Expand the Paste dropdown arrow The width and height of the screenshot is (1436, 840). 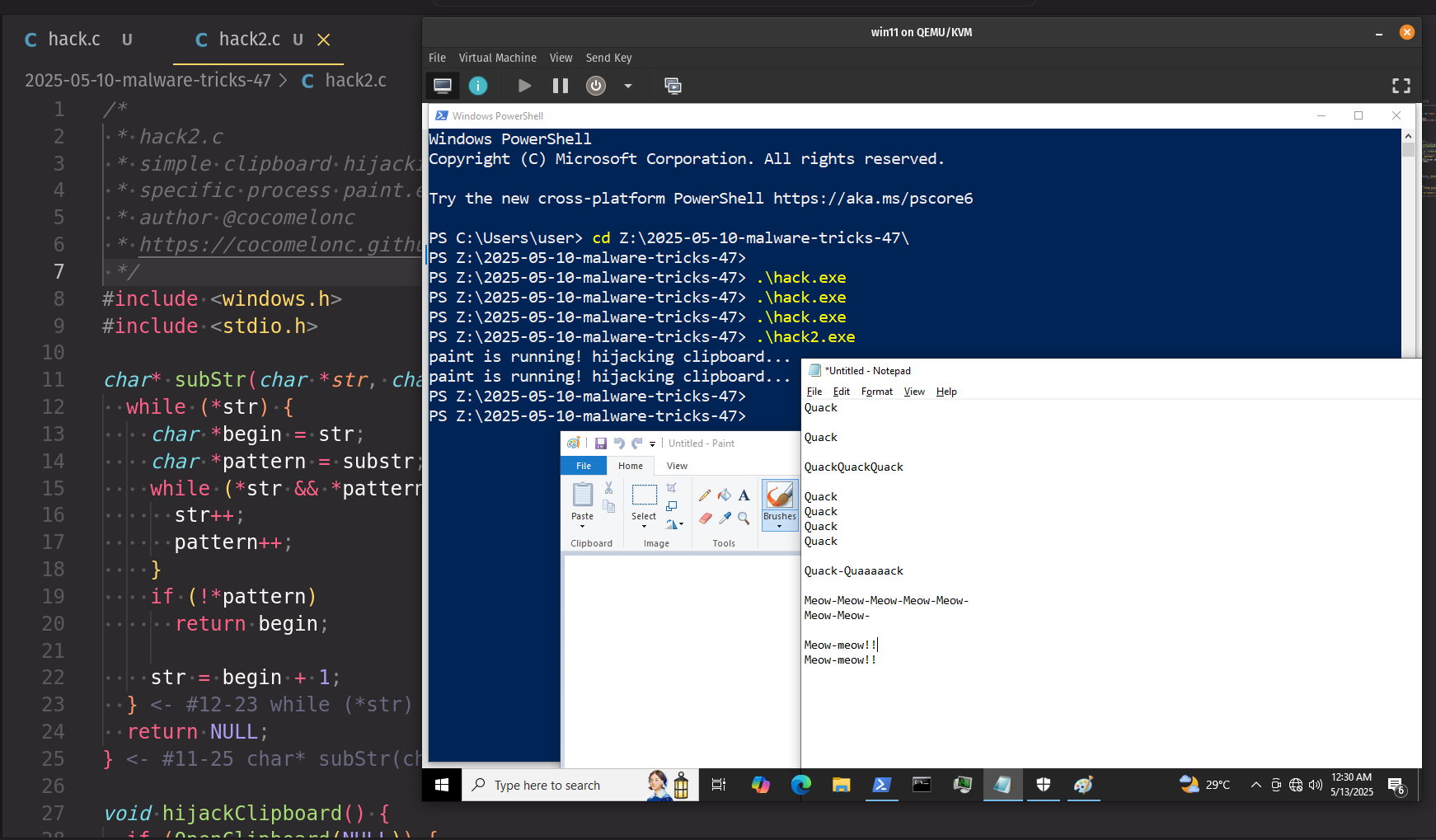click(x=583, y=526)
